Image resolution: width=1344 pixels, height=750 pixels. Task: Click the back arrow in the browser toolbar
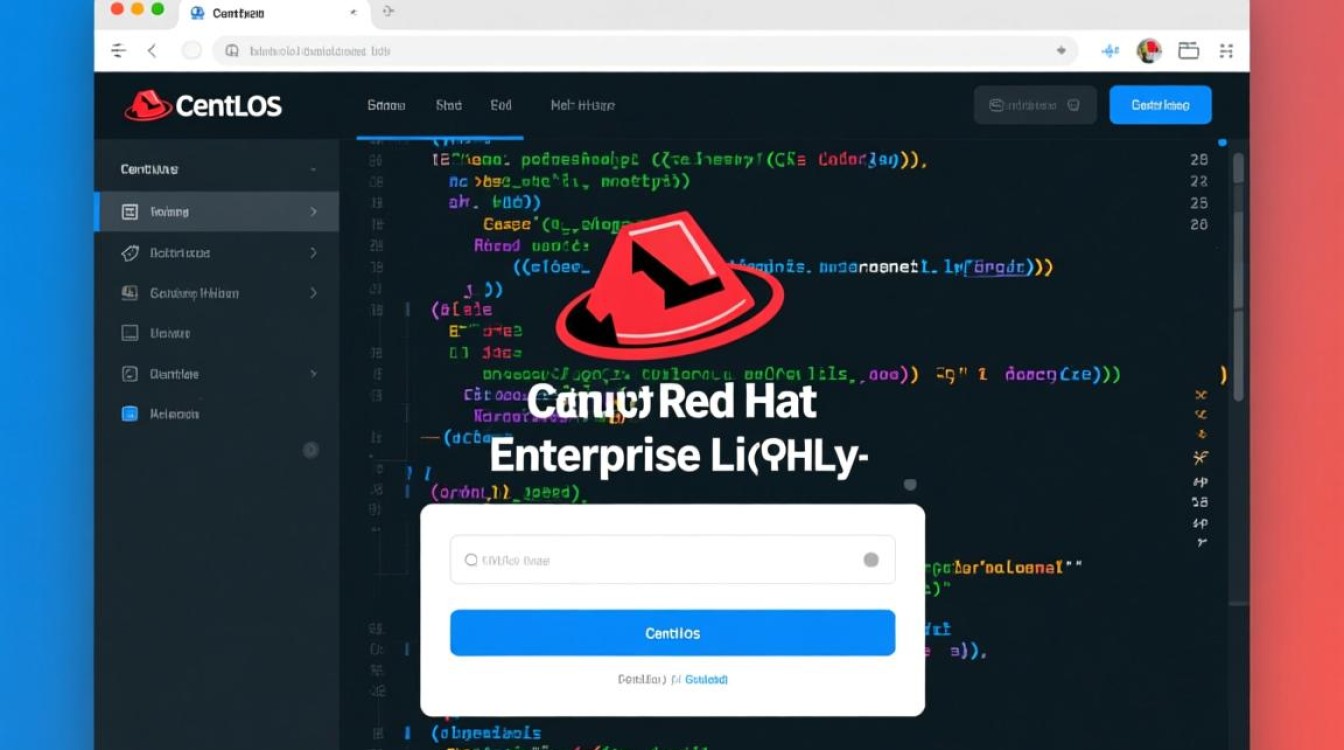pyautogui.click(x=152, y=51)
